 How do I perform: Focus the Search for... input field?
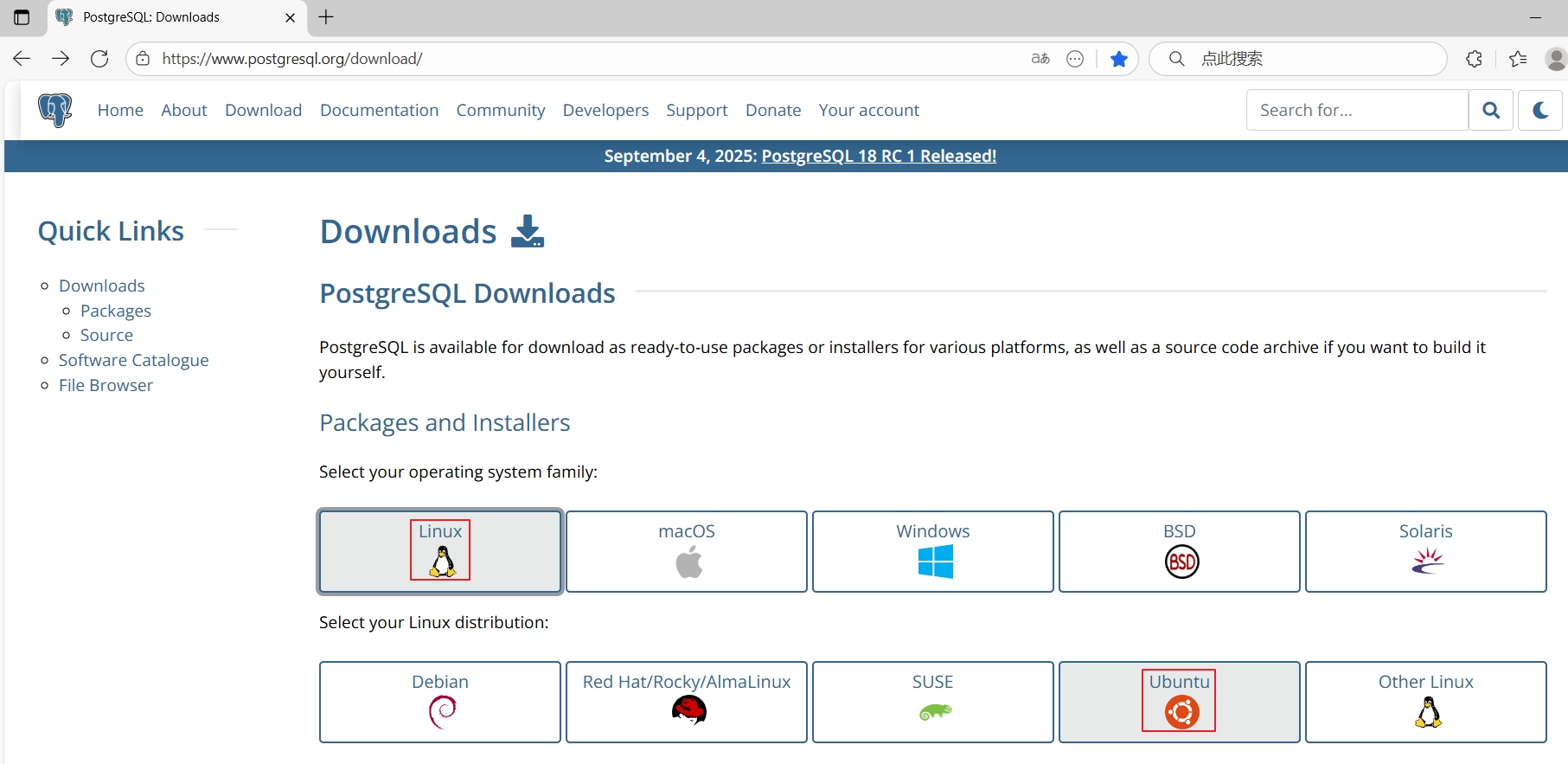point(1358,110)
